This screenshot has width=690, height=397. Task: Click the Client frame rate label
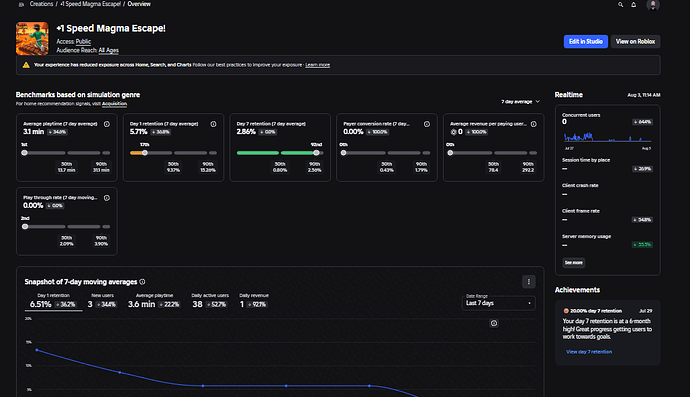[580, 211]
